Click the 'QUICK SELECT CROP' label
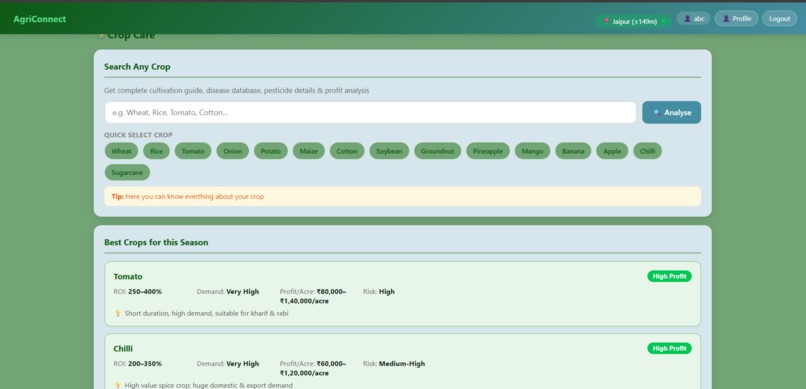Image resolution: width=806 pixels, height=389 pixels. 138,135
